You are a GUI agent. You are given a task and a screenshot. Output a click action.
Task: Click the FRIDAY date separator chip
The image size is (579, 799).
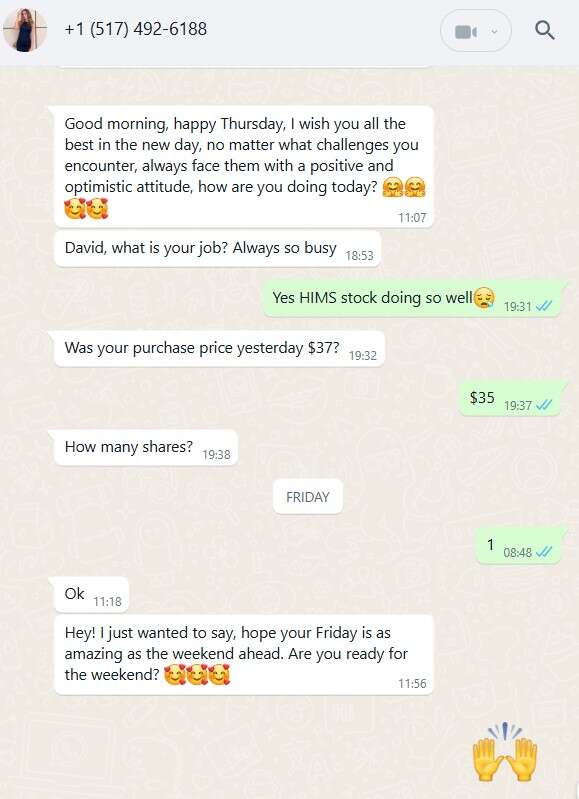(307, 497)
